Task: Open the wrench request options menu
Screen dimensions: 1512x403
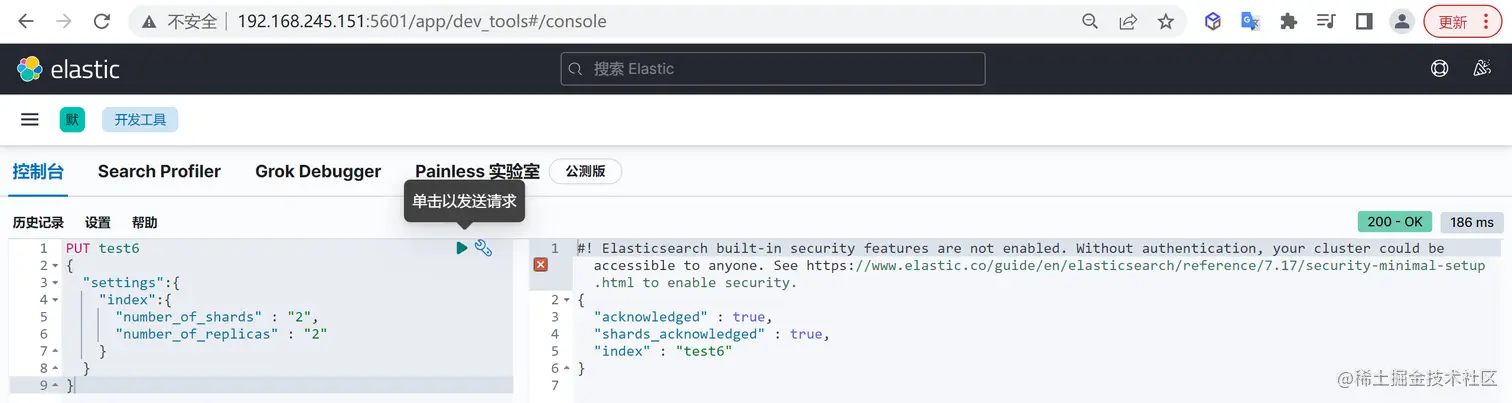Action: [x=483, y=248]
